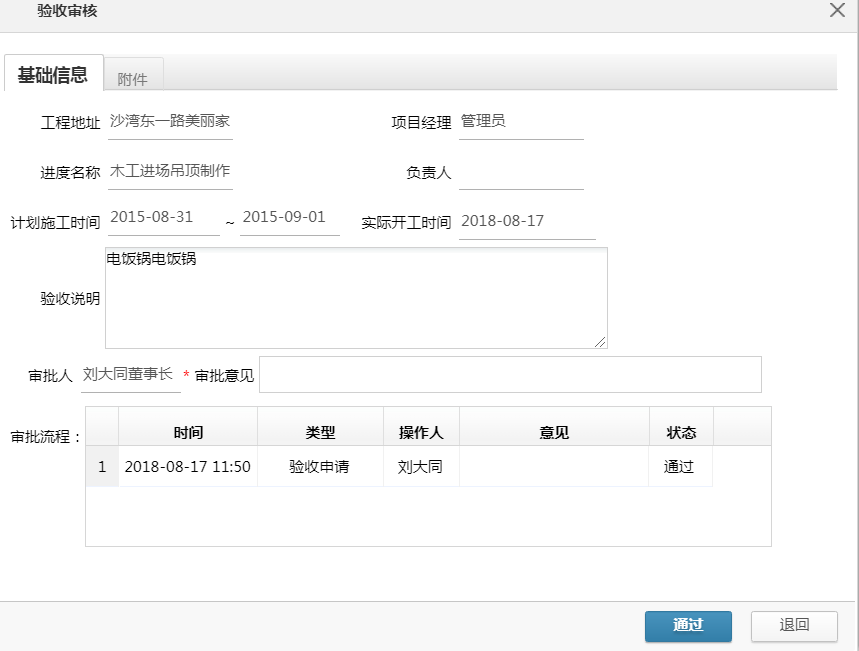859x651 pixels.
Task: Click the 通过 approval button
Action: (x=688, y=626)
